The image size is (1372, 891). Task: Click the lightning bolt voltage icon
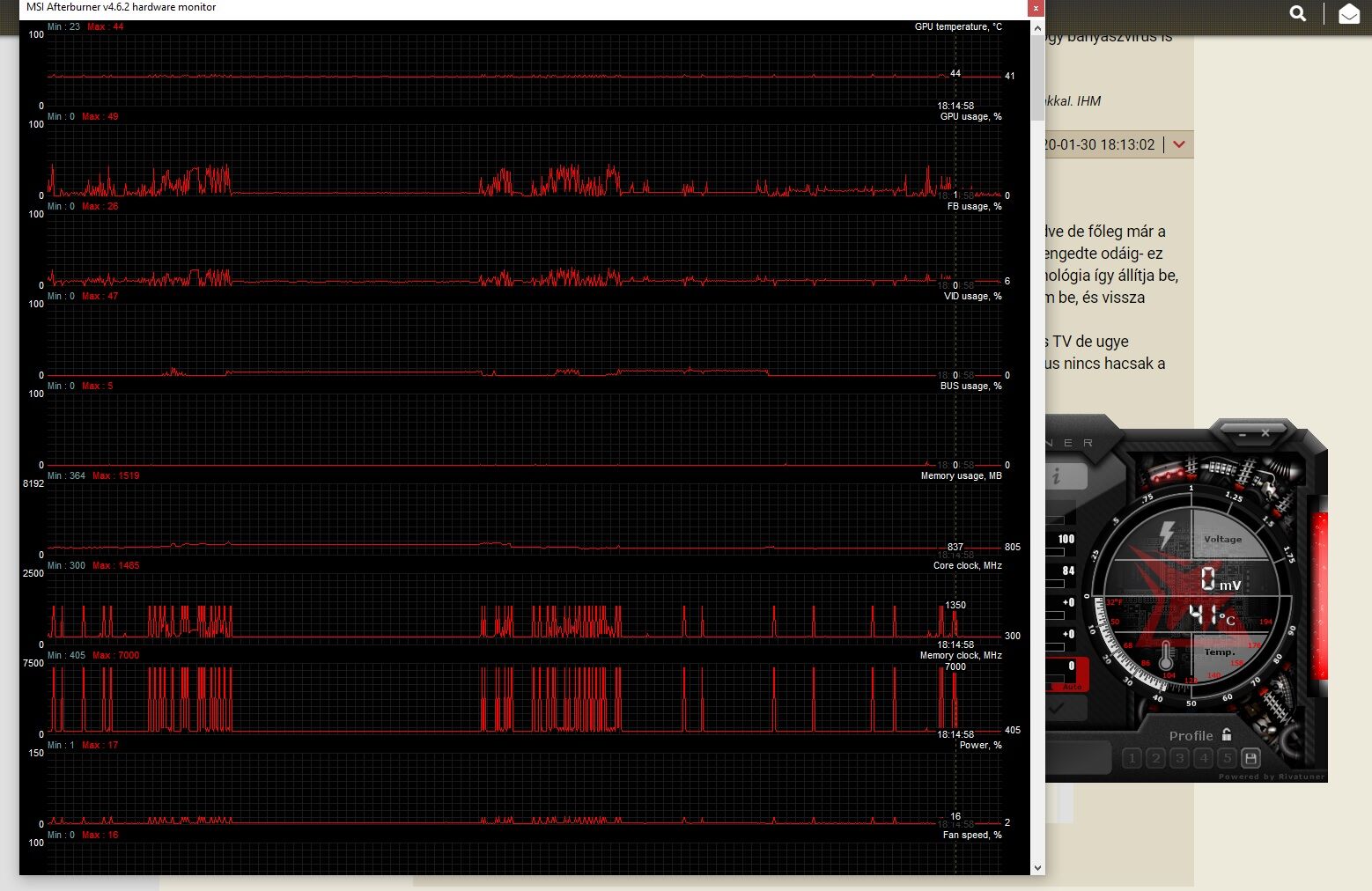(x=1168, y=534)
